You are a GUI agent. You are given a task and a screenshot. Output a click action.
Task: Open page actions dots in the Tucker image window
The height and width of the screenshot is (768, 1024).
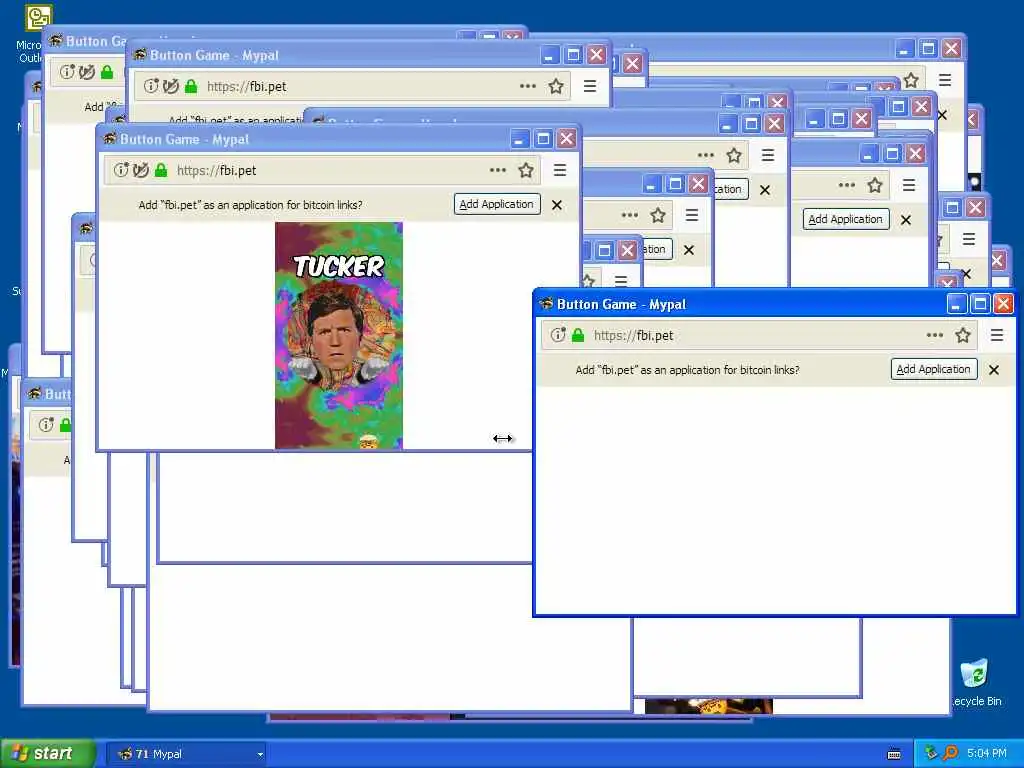coord(498,170)
